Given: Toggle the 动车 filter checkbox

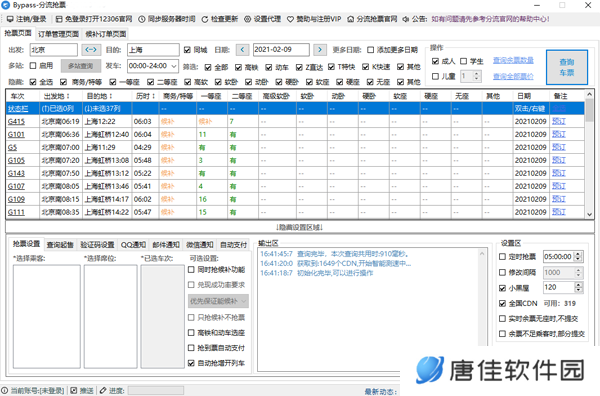Looking at the screenshot, I should (269, 67).
